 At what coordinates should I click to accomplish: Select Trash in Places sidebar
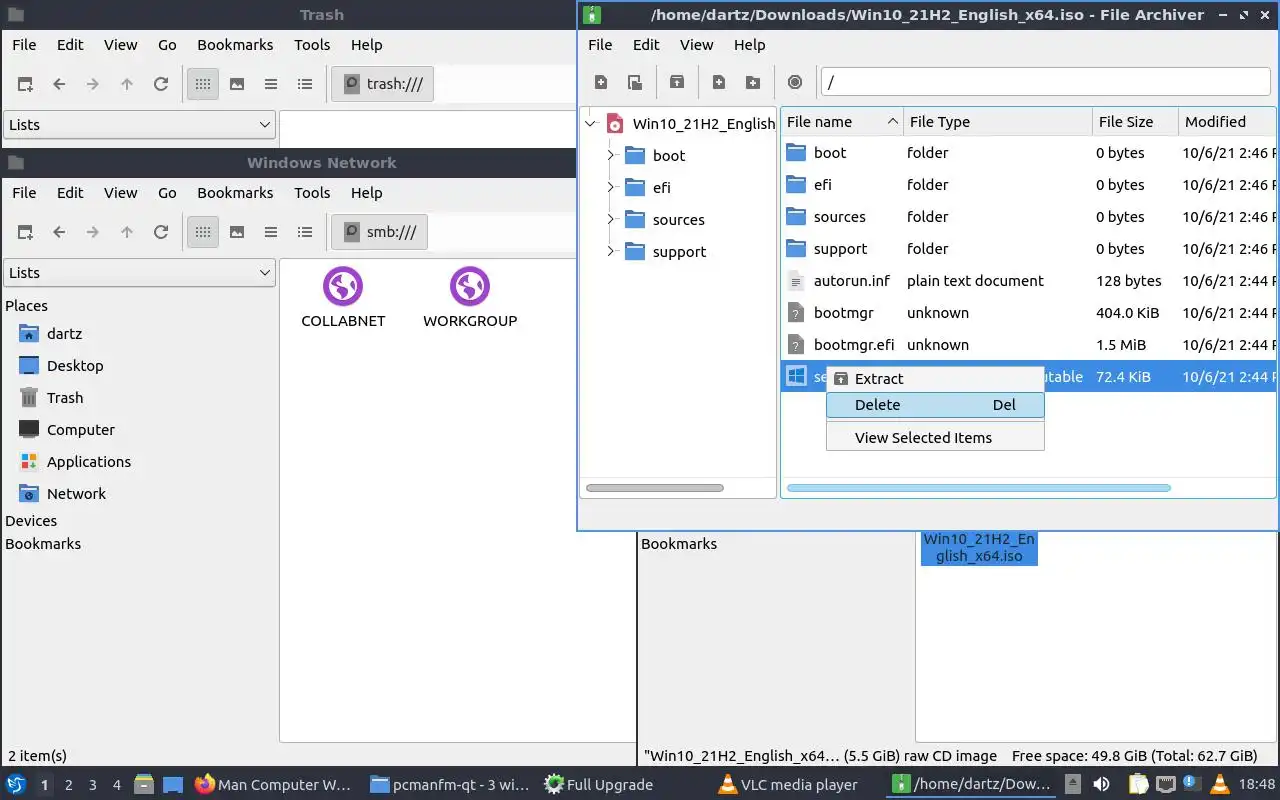click(x=65, y=398)
